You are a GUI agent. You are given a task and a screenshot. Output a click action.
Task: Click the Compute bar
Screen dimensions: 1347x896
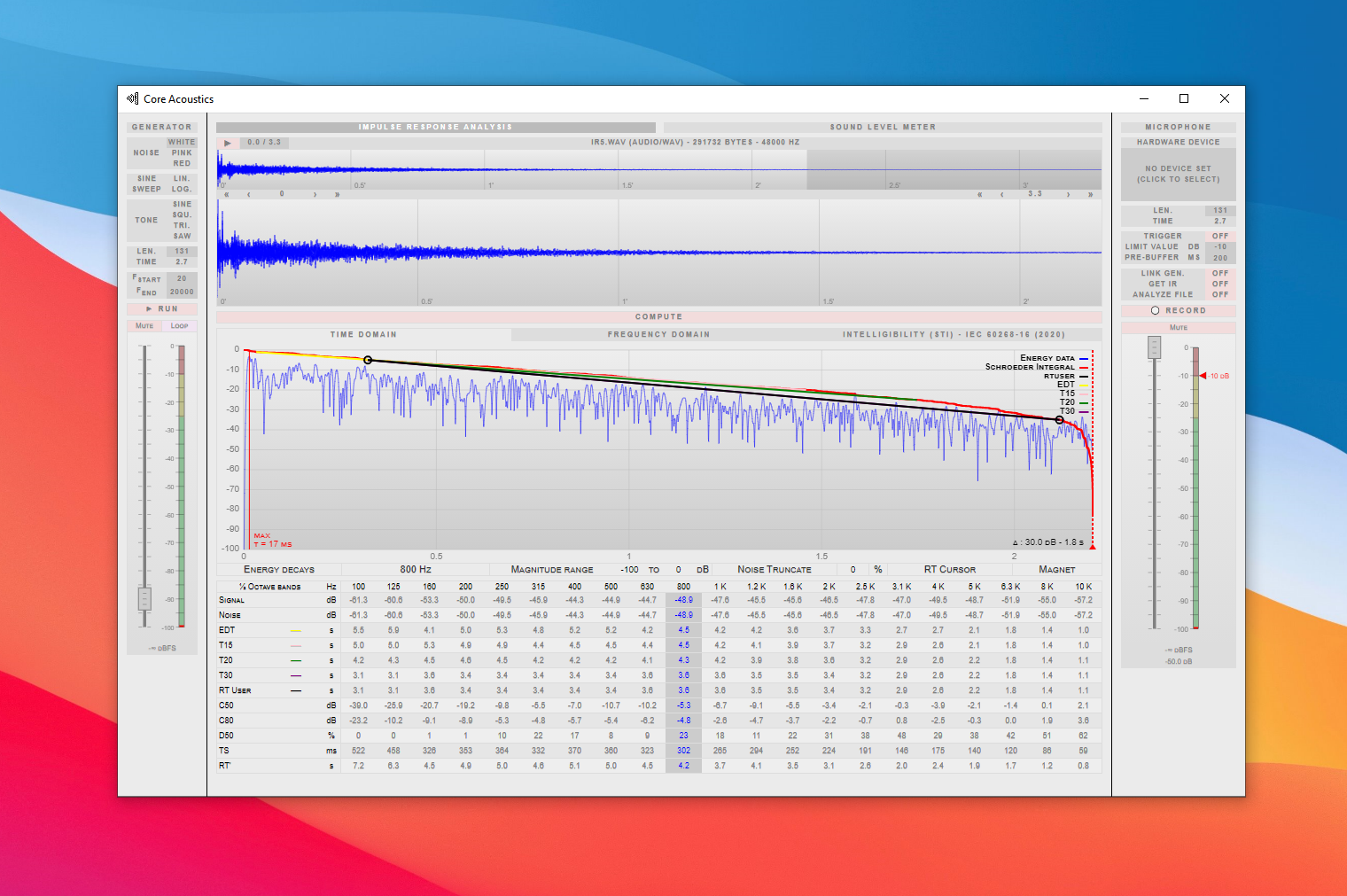[x=658, y=316]
